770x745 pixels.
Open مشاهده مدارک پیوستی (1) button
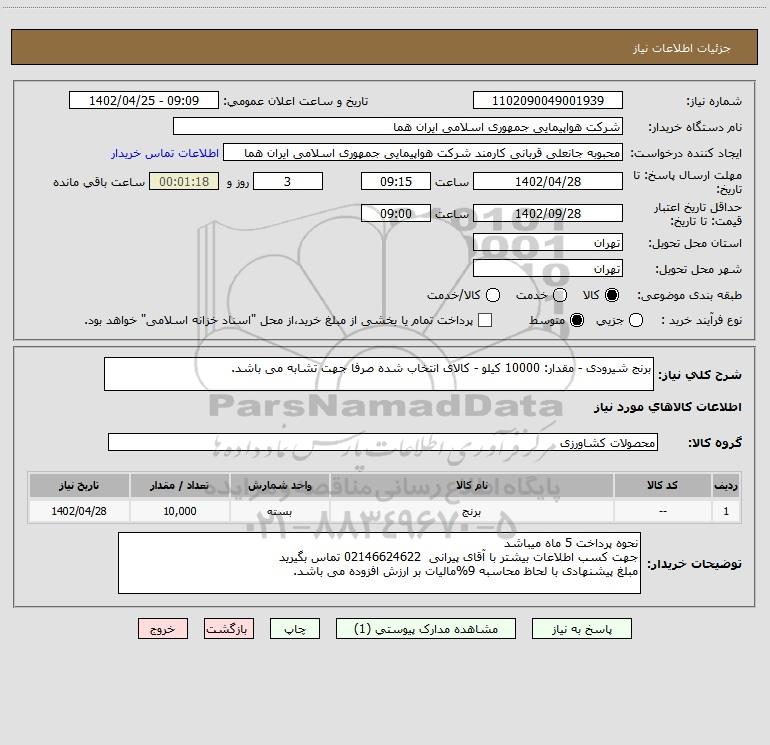pyautogui.click(x=426, y=629)
